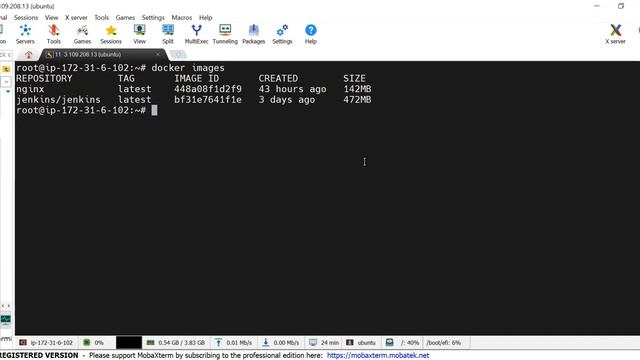
Task: Open the Tools menu
Action: tap(101, 18)
